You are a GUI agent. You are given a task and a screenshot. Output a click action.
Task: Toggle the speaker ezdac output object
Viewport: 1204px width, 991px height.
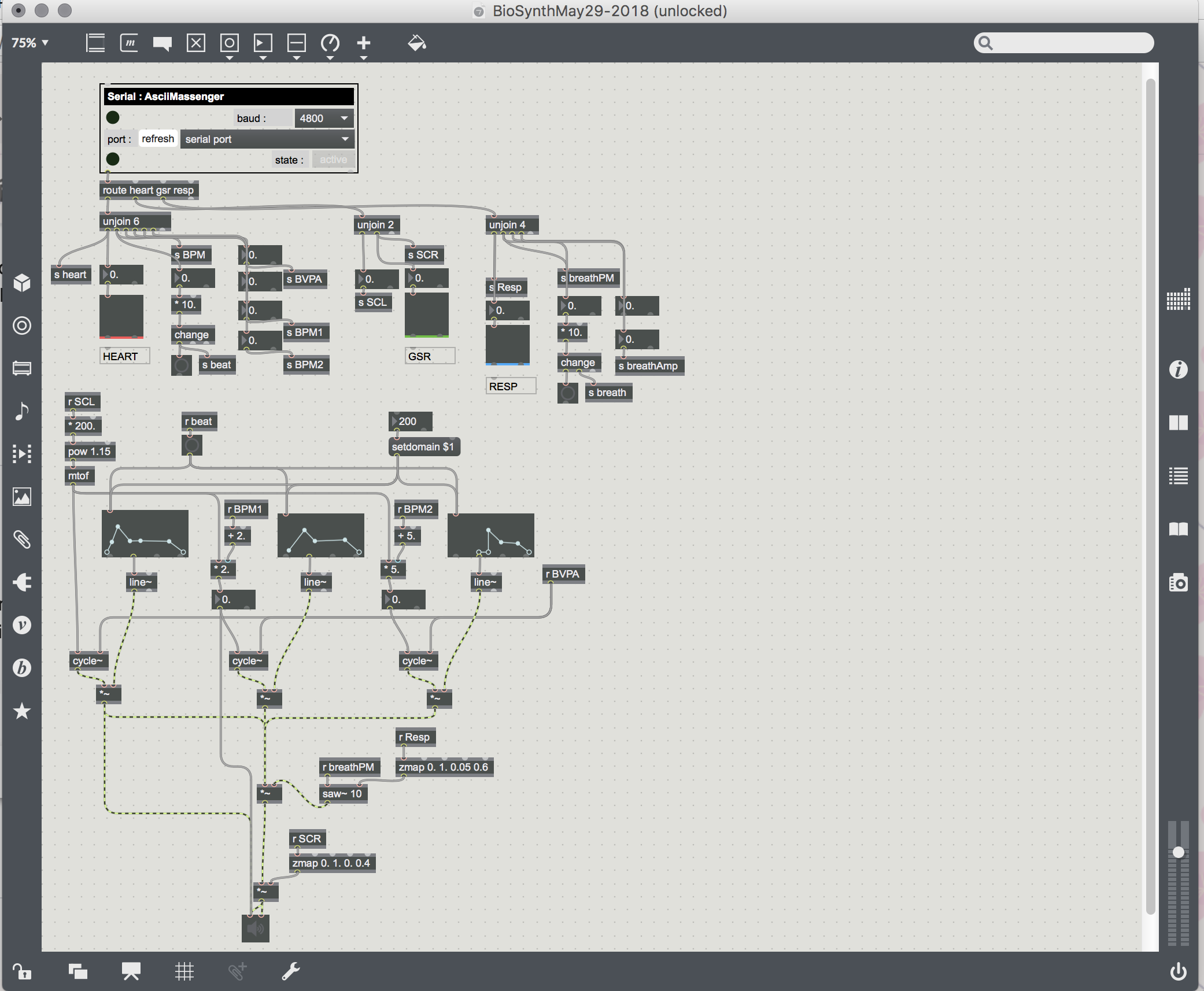[x=255, y=929]
